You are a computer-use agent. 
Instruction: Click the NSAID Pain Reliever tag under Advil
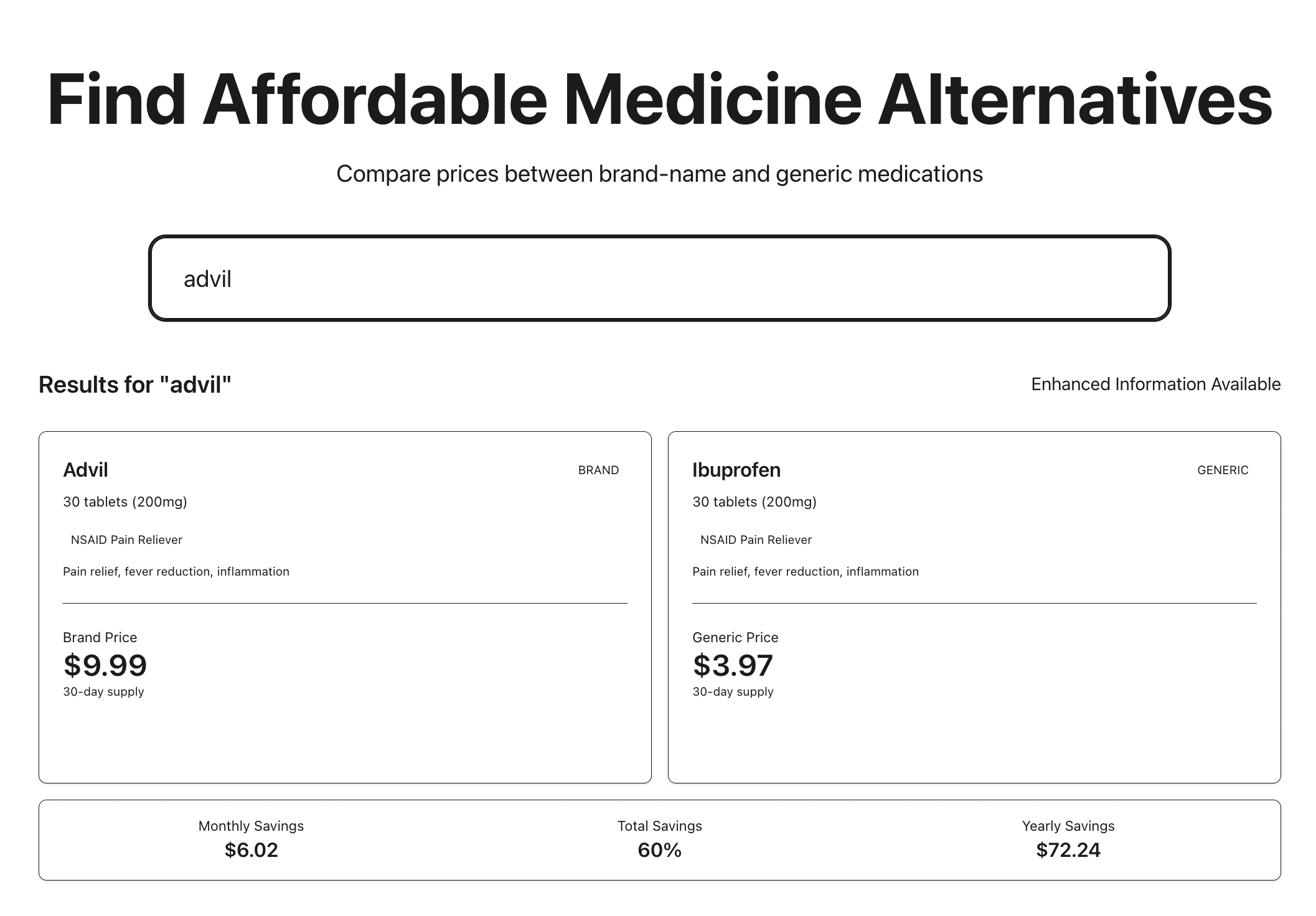(x=126, y=540)
